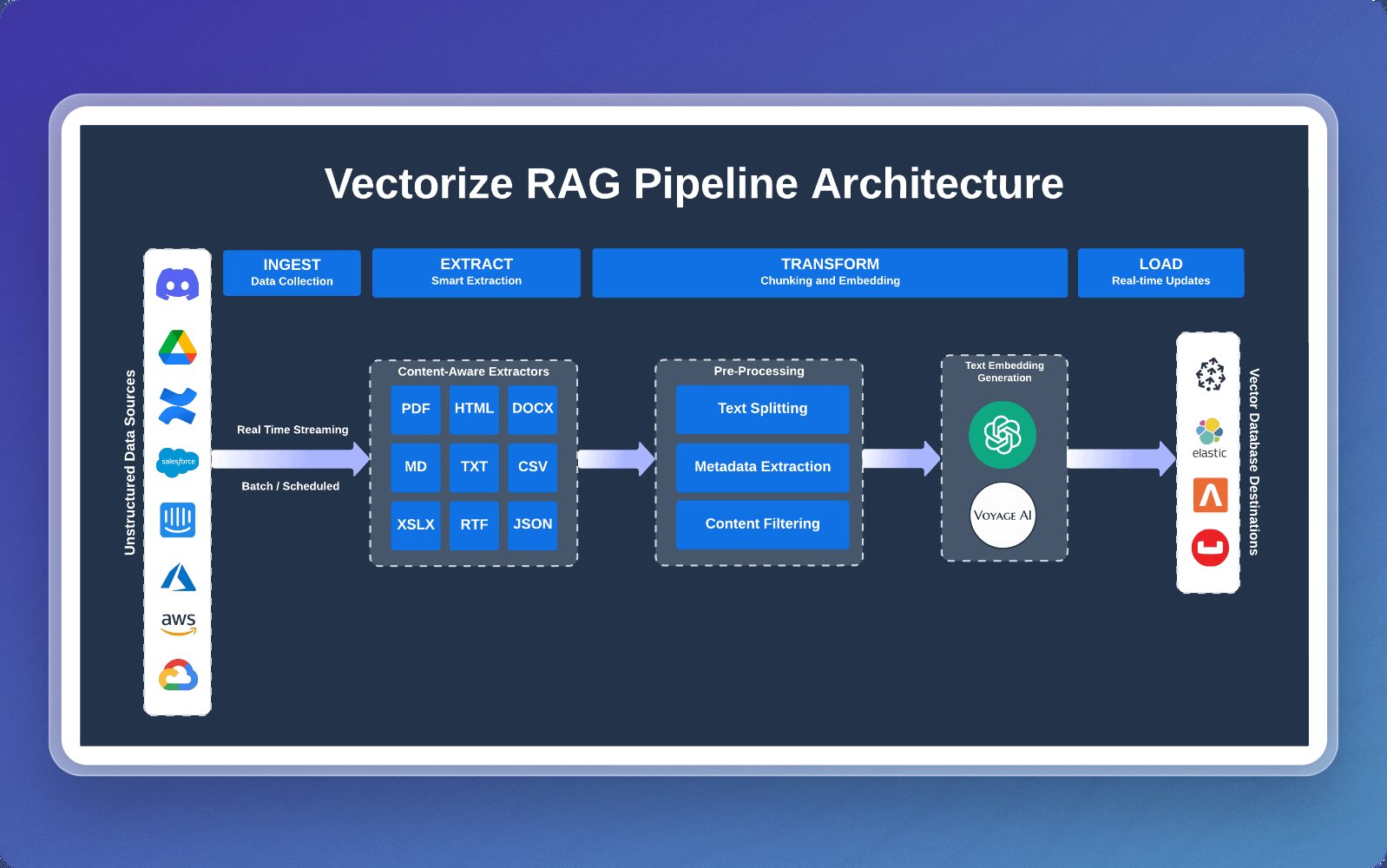Click the OpenAI logo circle
Image resolution: width=1387 pixels, height=868 pixels.
click(1002, 434)
